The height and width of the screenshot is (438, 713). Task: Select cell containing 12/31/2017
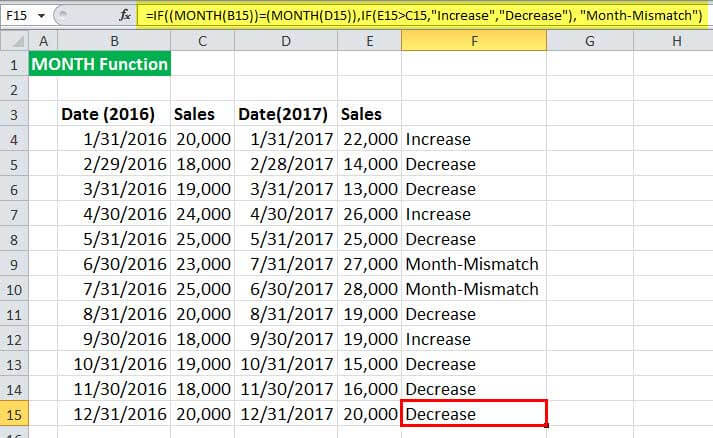[x=286, y=414]
